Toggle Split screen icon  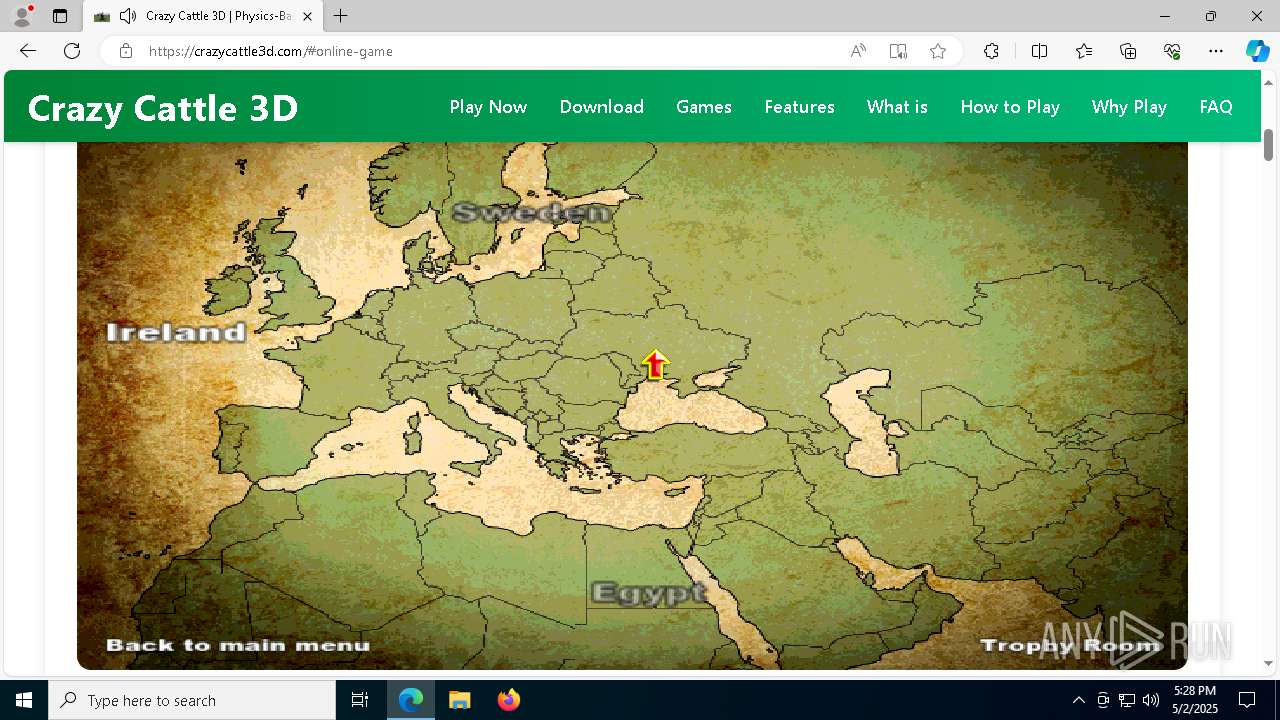tap(1039, 51)
